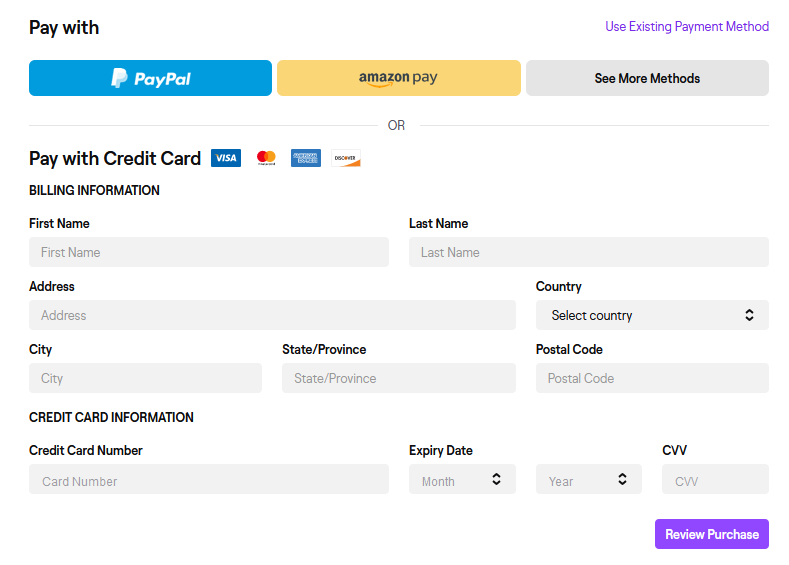
Task: Click the Credit Card Number label
Action: [x=86, y=450]
